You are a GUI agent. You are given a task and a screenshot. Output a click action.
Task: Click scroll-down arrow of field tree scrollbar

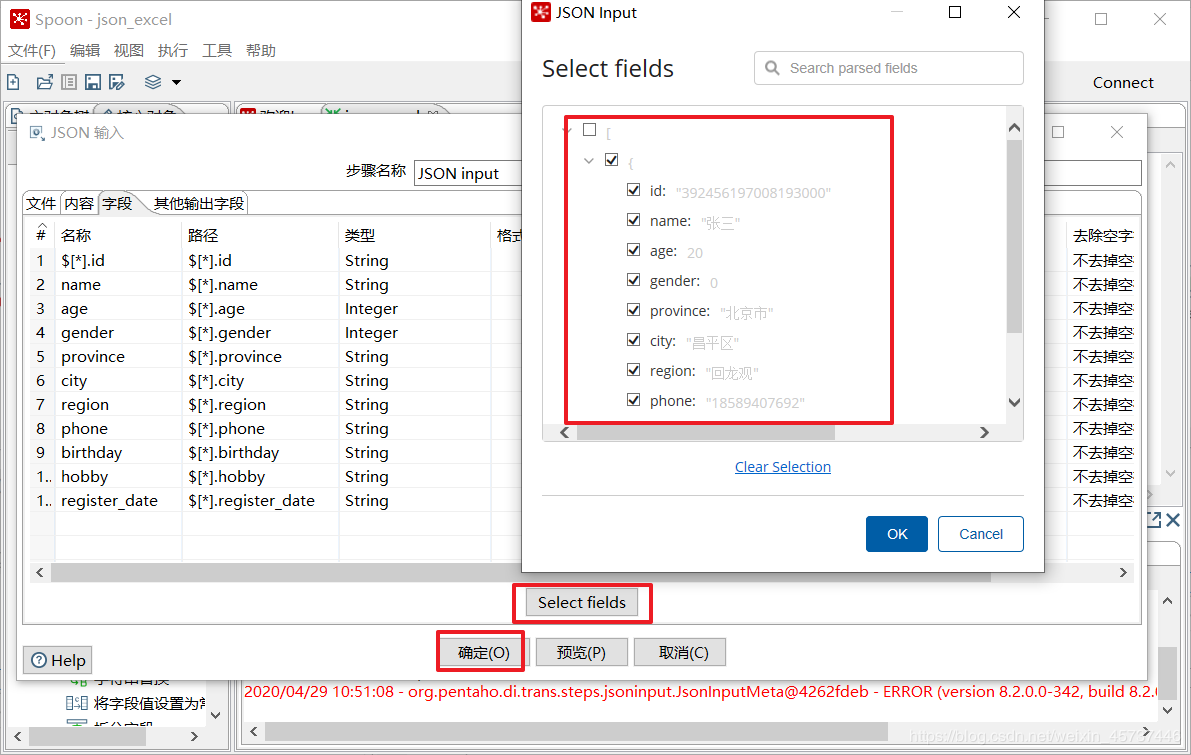coord(1014,403)
